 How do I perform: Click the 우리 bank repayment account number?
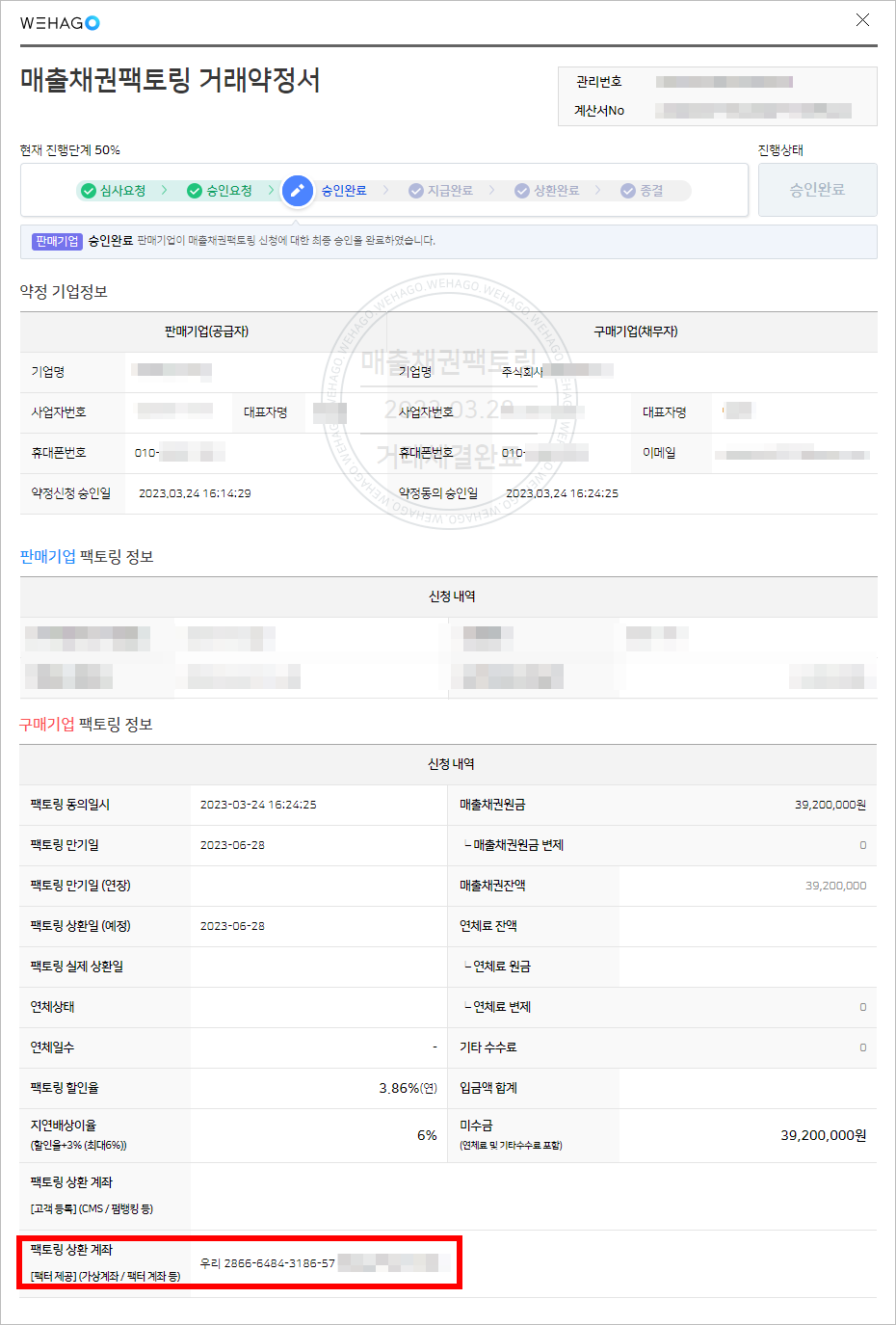click(x=268, y=1263)
